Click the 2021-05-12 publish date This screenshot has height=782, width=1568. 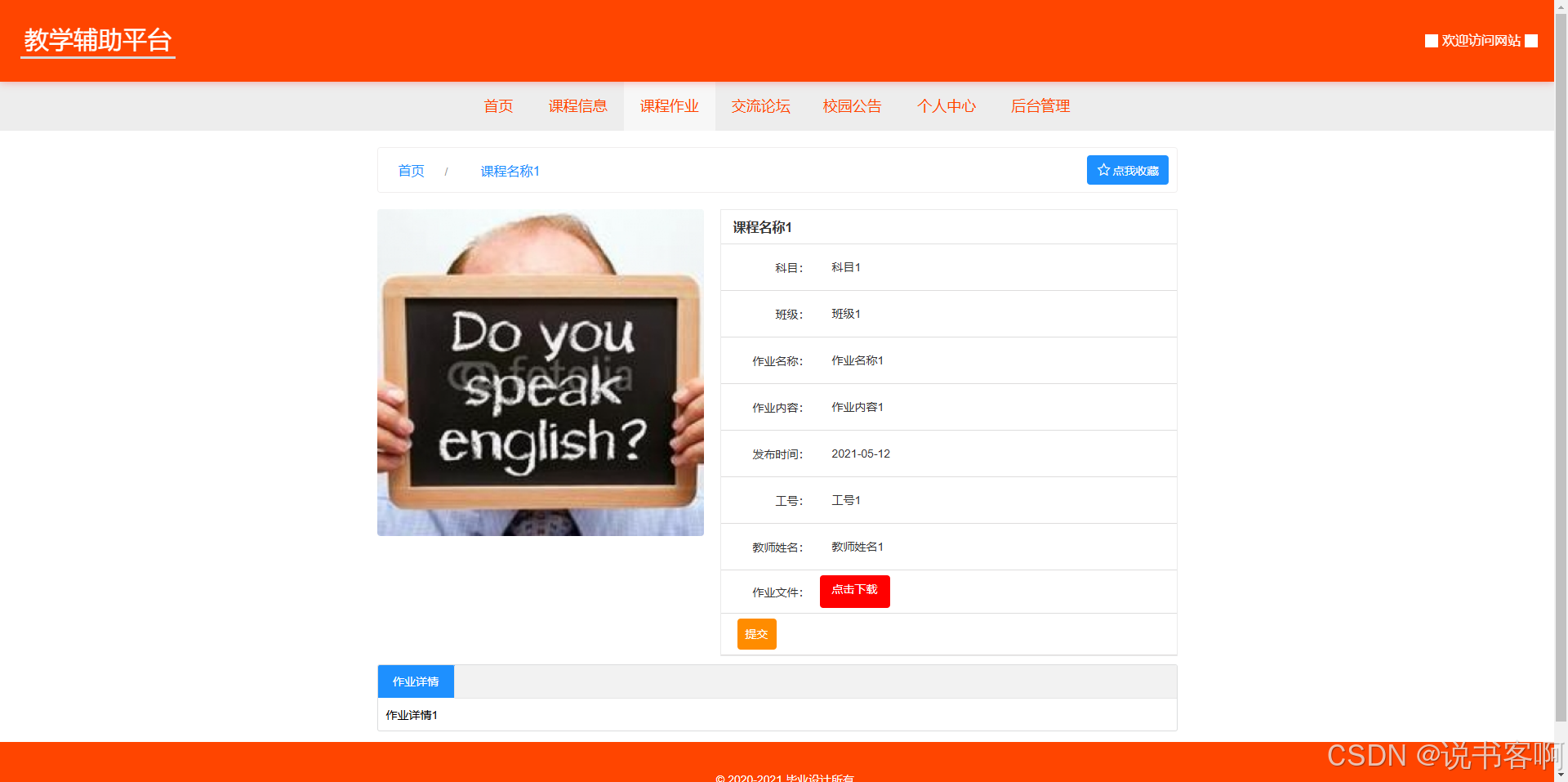click(861, 454)
